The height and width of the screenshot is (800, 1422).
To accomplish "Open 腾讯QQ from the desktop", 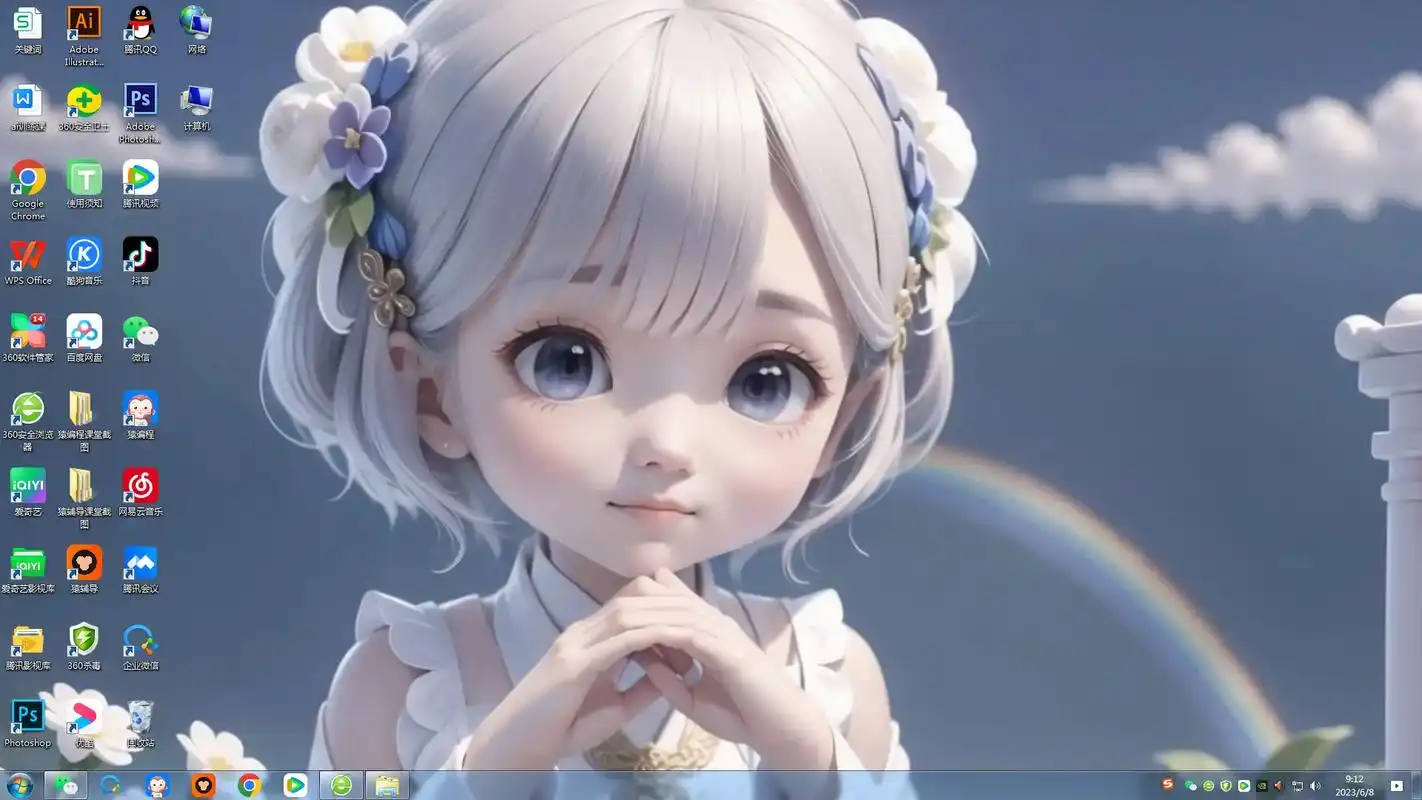I will (x=140, y=22).
